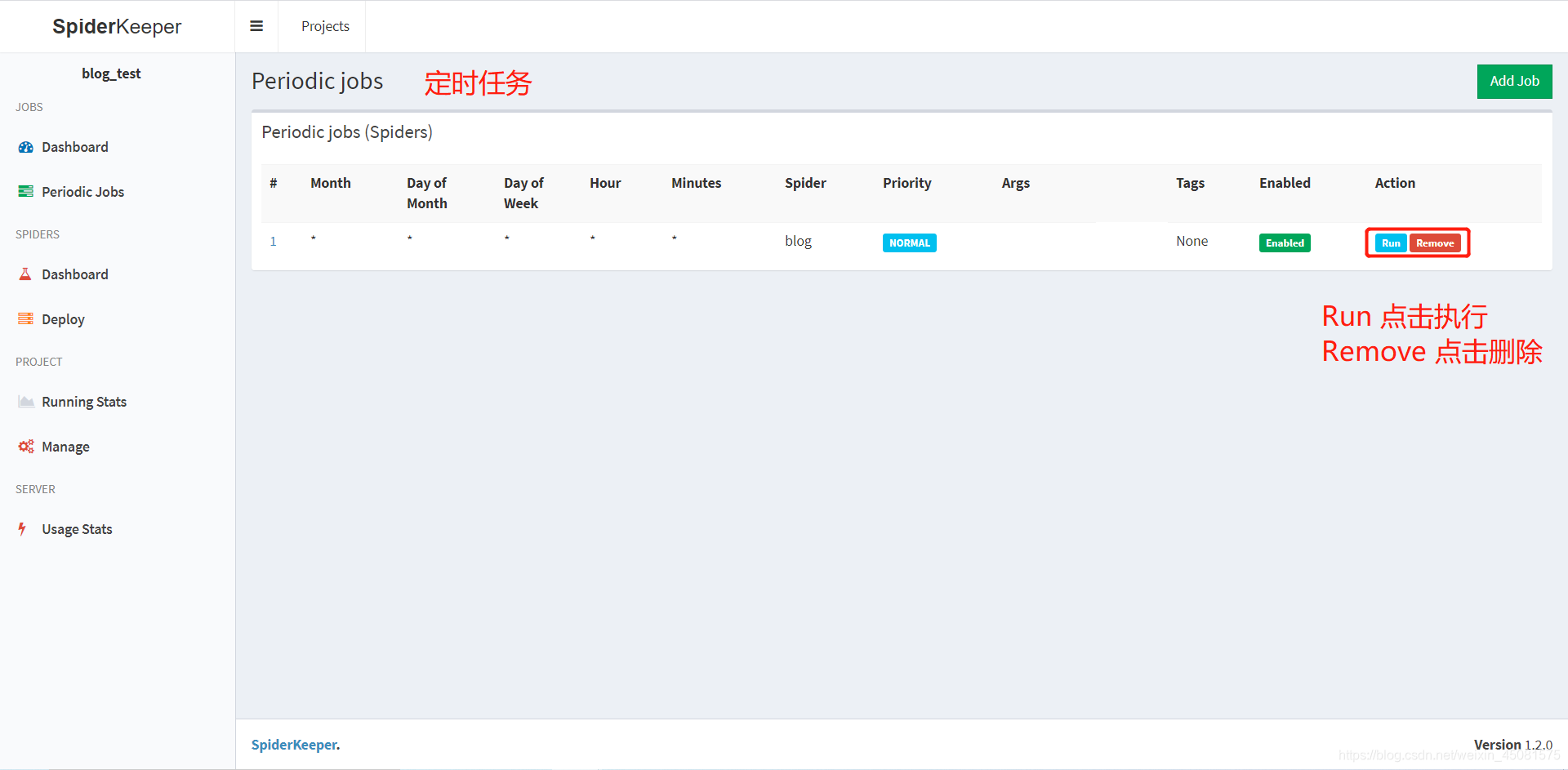Image resolution: width=1568 pixels, height=770 pixels.
Task: Toggle the Enabled status badge
Action: (x=1285, y=243)
